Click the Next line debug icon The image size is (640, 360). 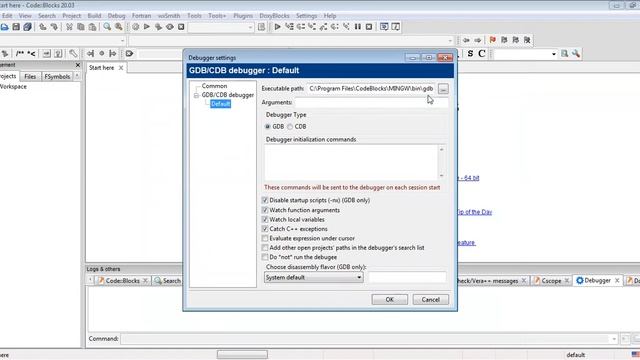[301, 27]
